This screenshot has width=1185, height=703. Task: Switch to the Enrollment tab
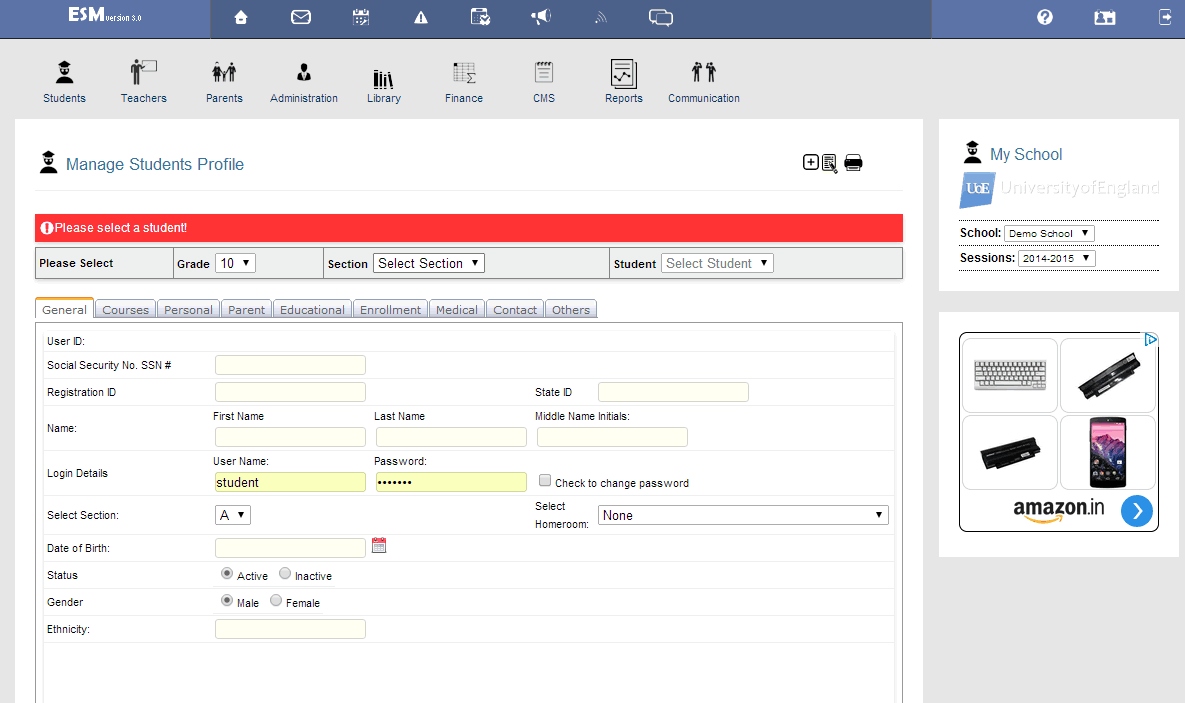point(390,310)
